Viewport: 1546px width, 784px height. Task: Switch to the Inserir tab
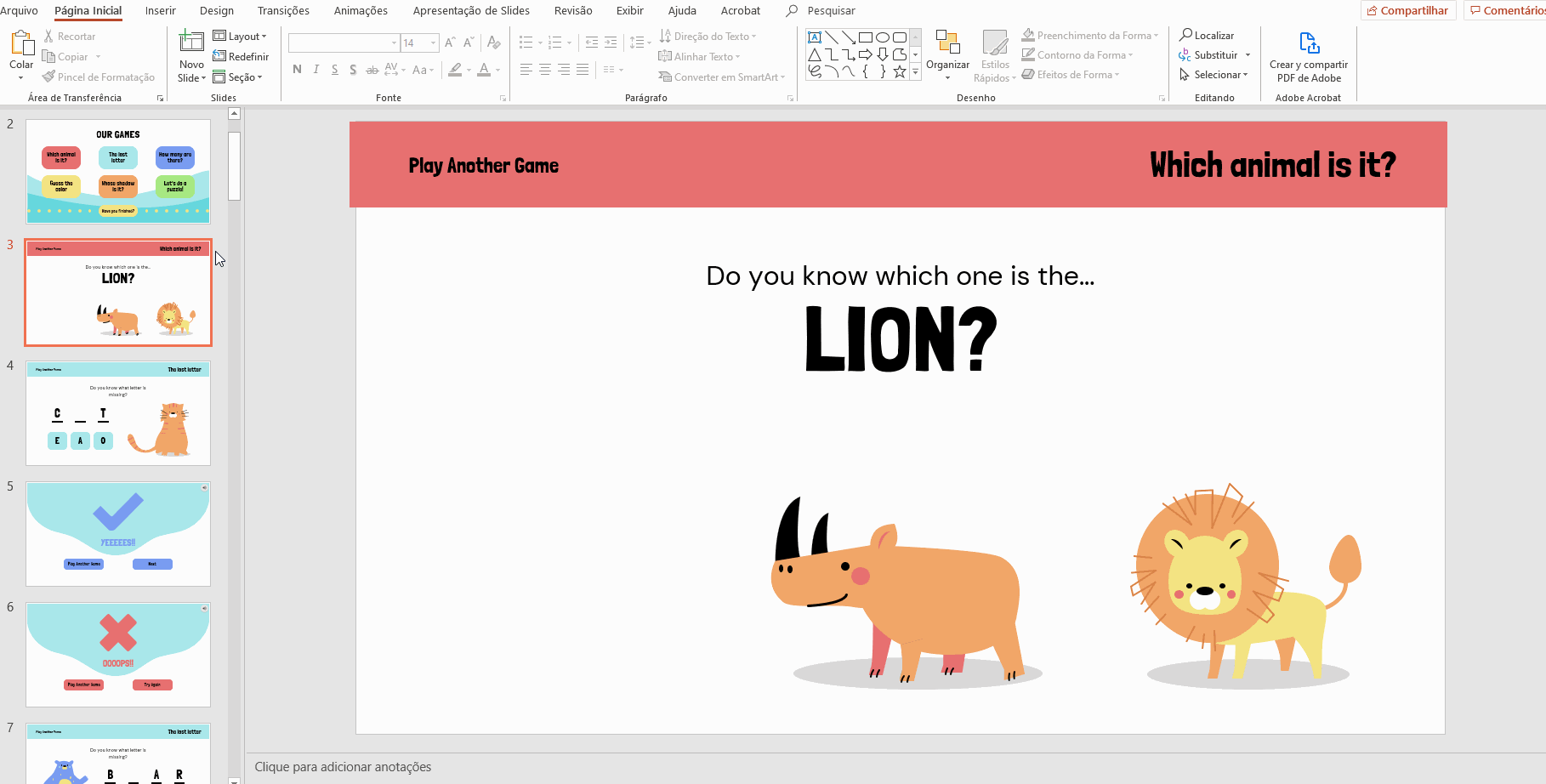pos(161,10)
